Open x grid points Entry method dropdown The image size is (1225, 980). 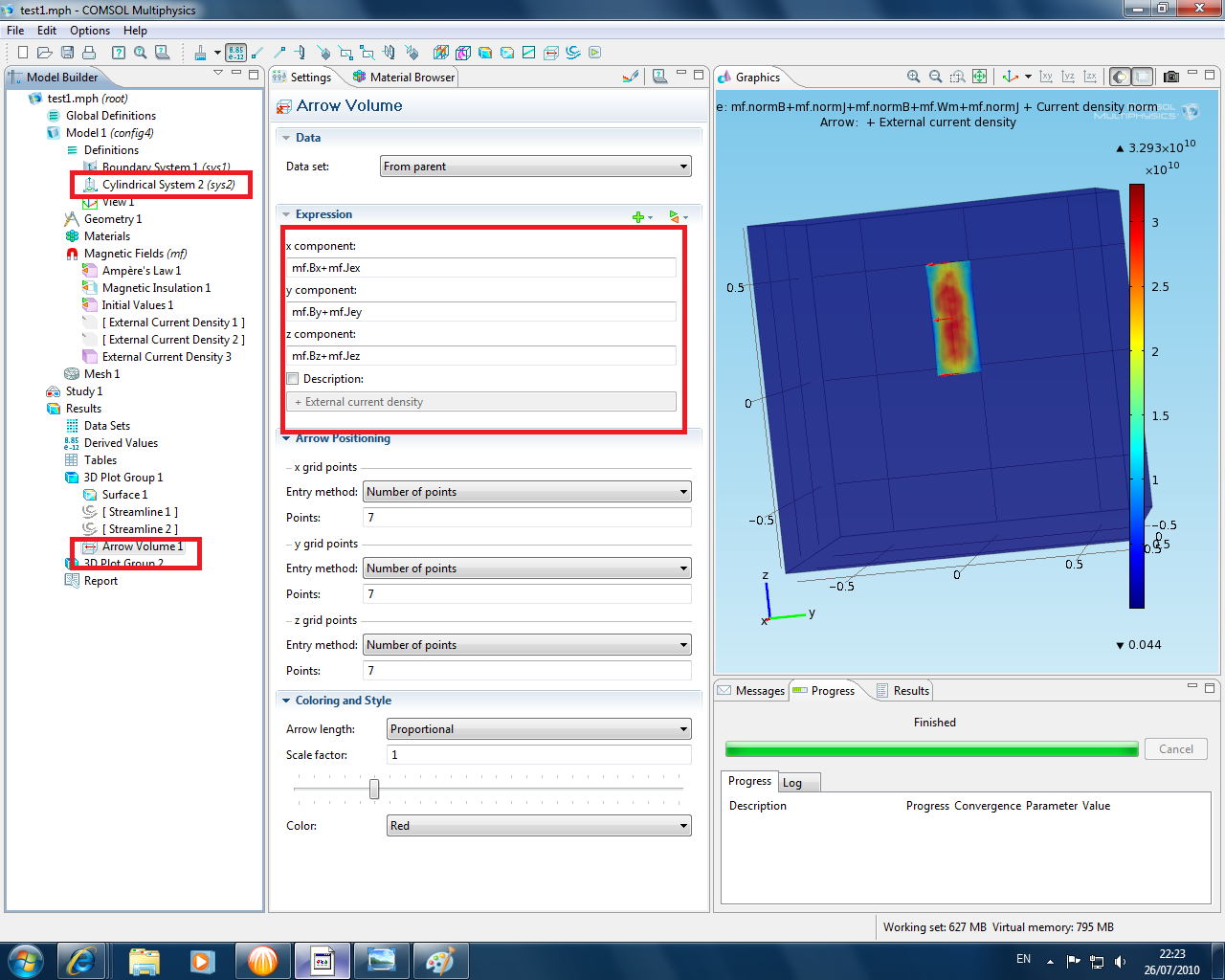point(527,492)
